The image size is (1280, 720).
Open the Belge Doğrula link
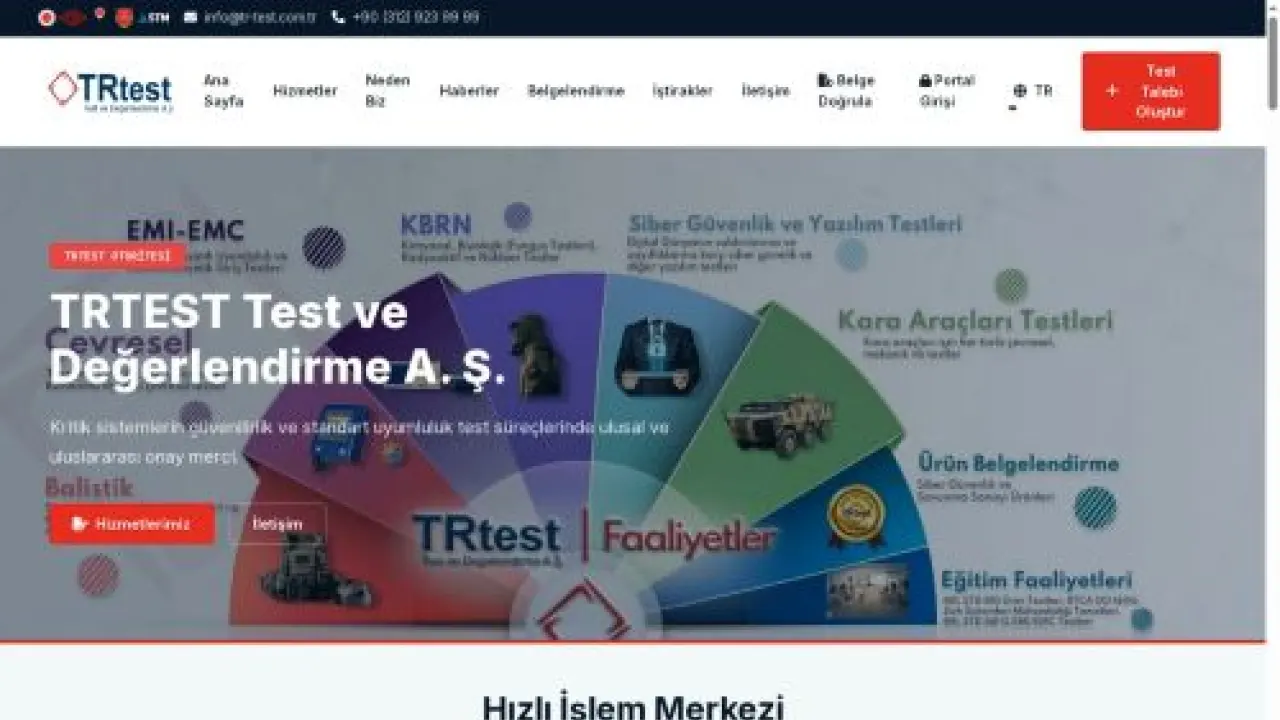point(847,91)
